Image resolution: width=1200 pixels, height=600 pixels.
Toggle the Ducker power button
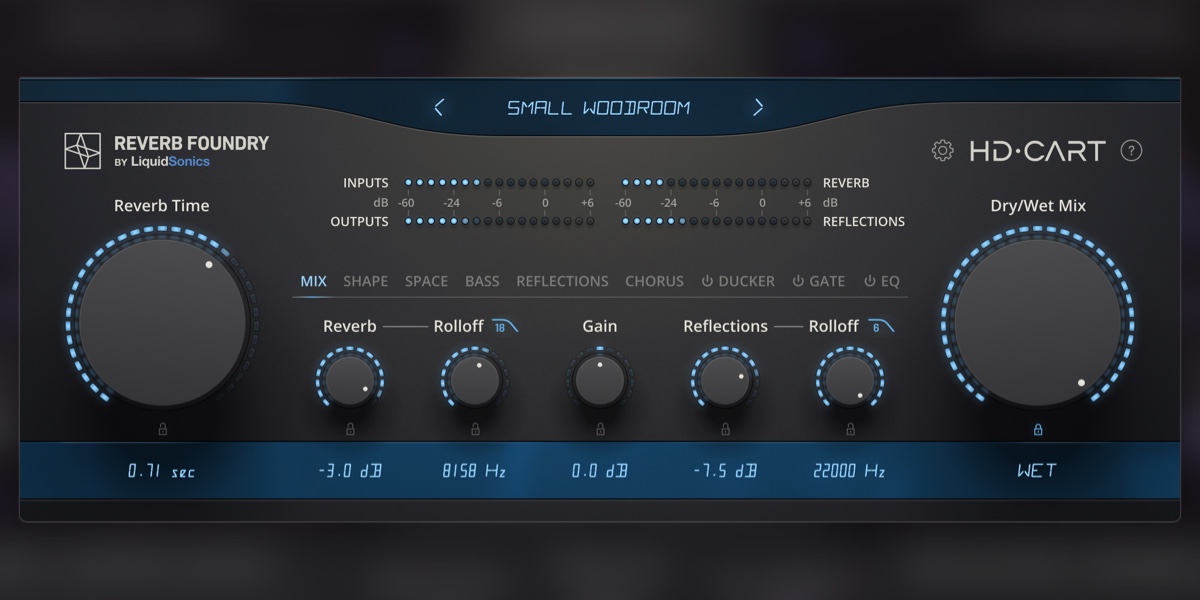[707, 282]
